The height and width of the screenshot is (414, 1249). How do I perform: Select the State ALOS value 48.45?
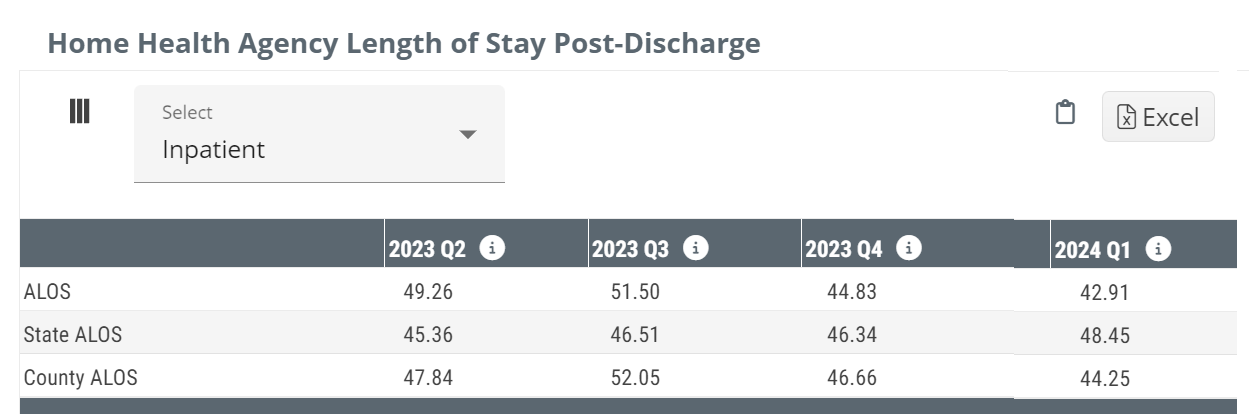click(x=1105, y=336)
